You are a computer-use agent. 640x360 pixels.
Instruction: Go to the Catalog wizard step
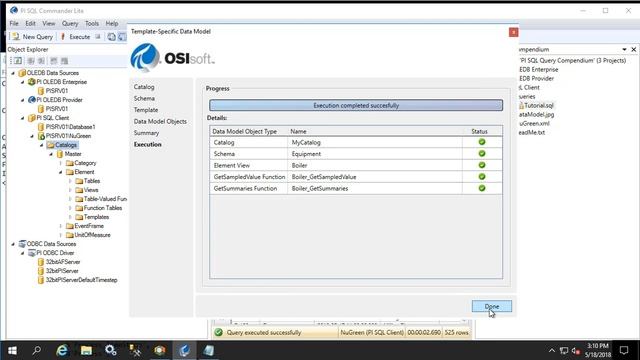[x=144, y=87]
